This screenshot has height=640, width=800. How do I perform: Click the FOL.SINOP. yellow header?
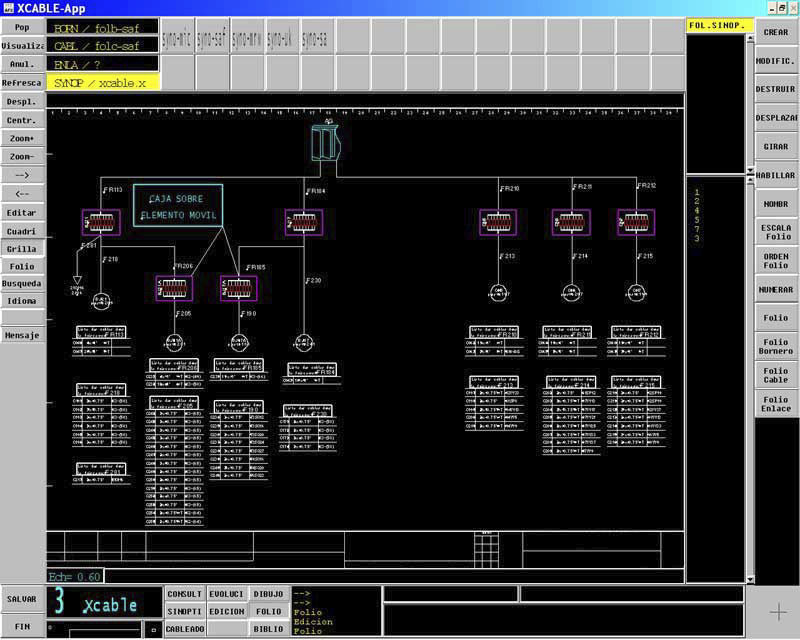pos(719,26)
